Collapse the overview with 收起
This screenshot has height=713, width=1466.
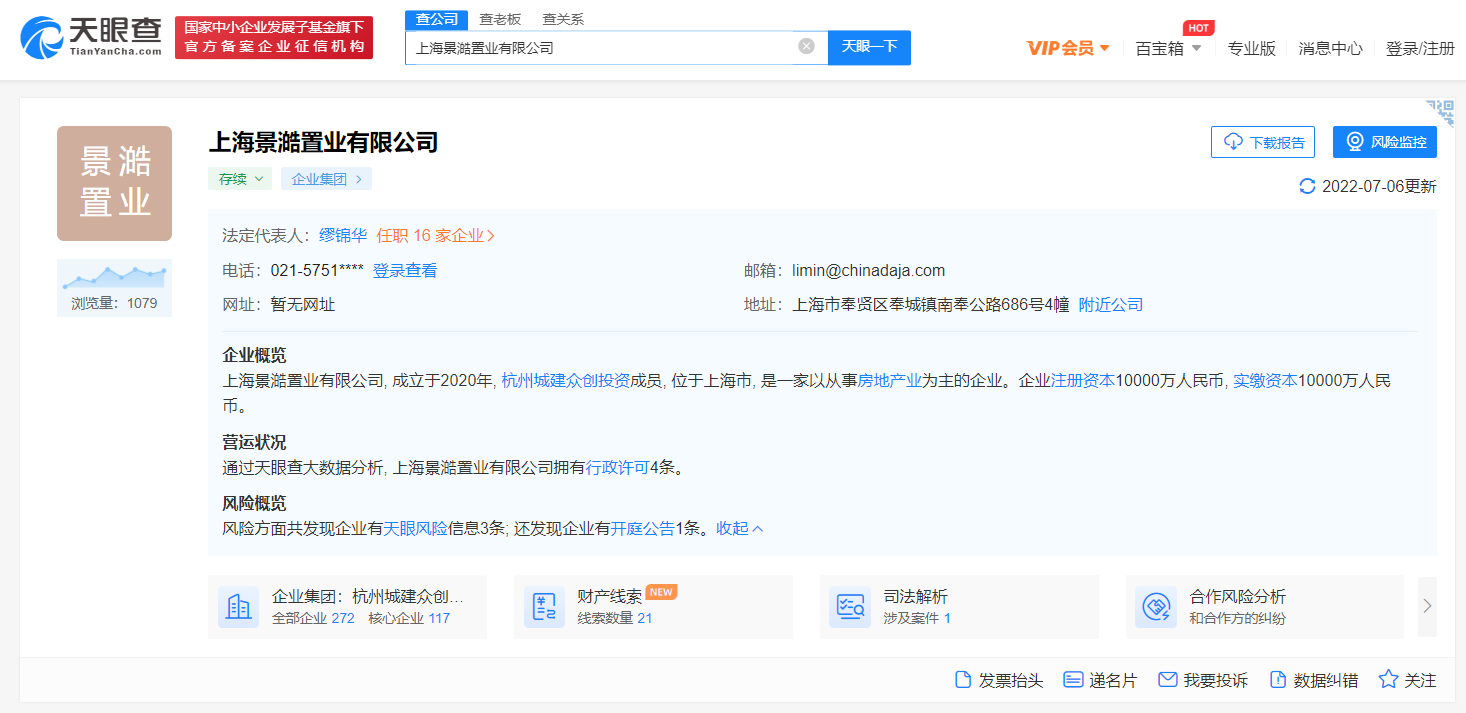click(x=740, y=528)
